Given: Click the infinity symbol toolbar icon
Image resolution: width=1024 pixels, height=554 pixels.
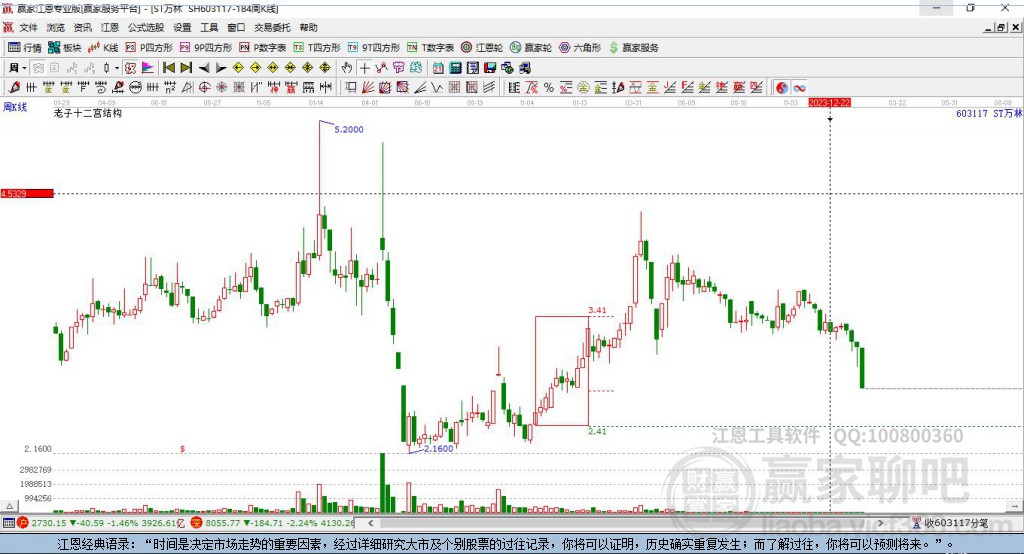Looking at the screenshot, I should 799,88.
